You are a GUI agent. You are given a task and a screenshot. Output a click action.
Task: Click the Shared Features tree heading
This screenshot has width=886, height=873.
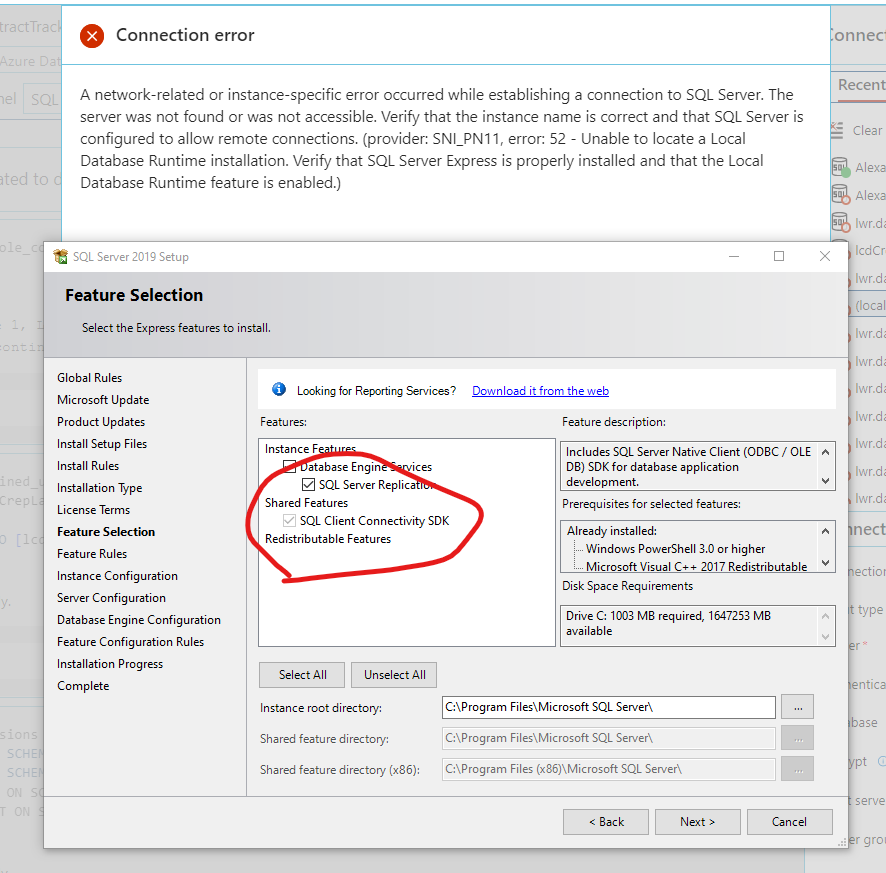[306, 503]
